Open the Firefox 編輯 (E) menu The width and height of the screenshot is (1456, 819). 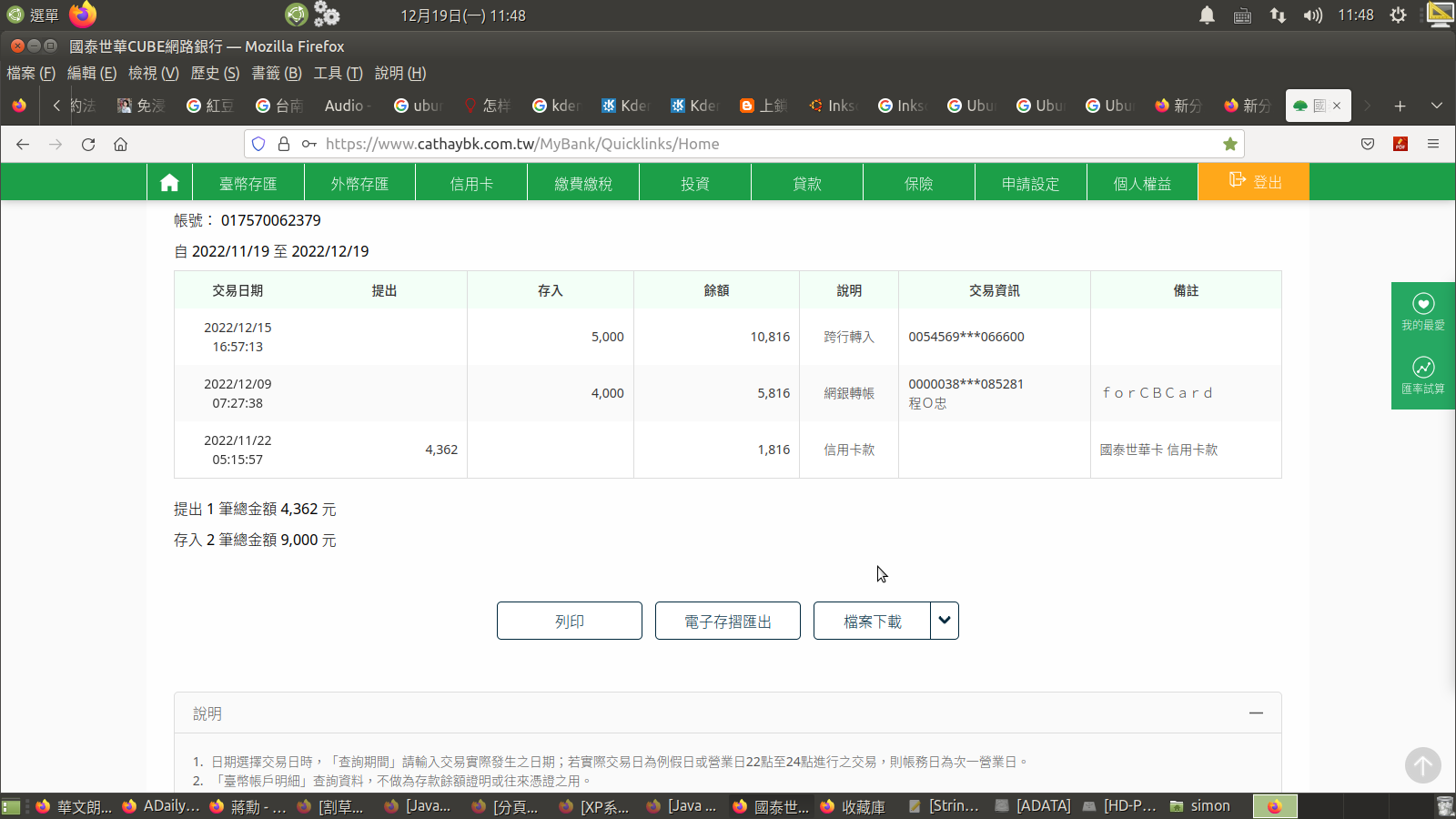coord(92,73)
